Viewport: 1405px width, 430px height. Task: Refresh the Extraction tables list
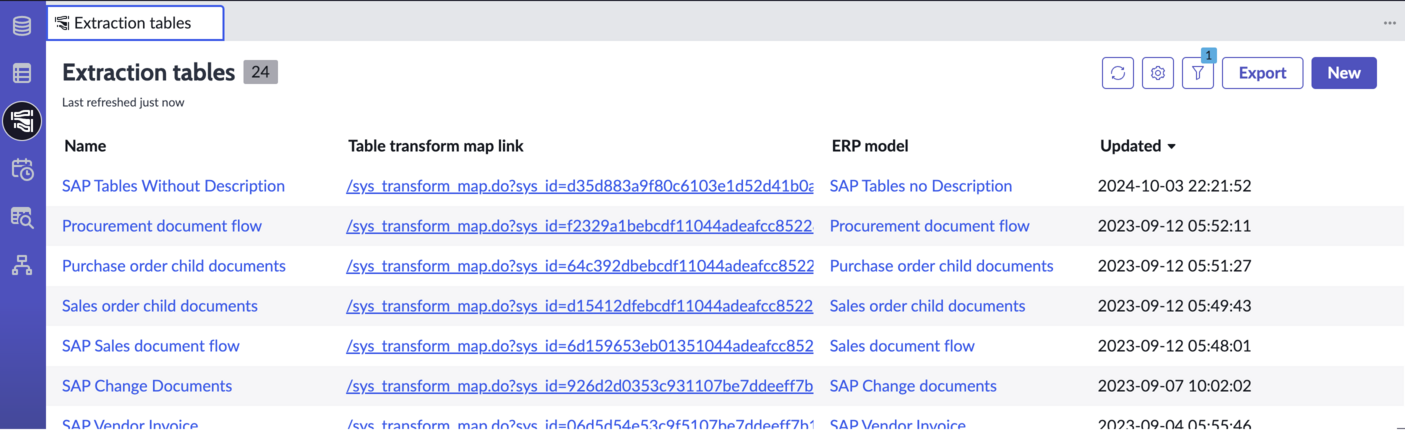point(1118,73)
